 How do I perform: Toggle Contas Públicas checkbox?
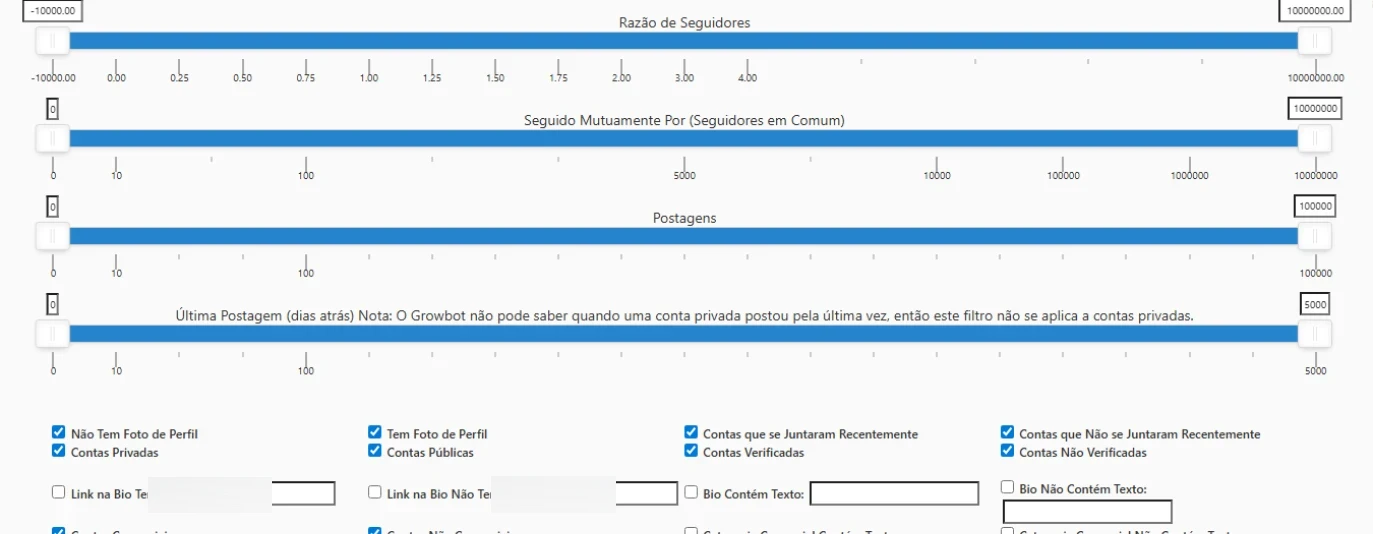[375, 451]
